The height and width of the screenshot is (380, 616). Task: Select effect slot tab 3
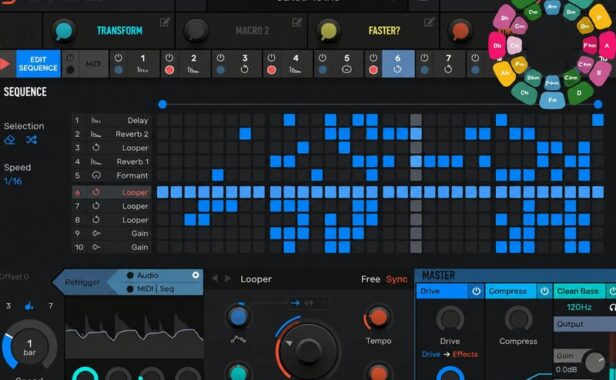click(x=245, y=64)
